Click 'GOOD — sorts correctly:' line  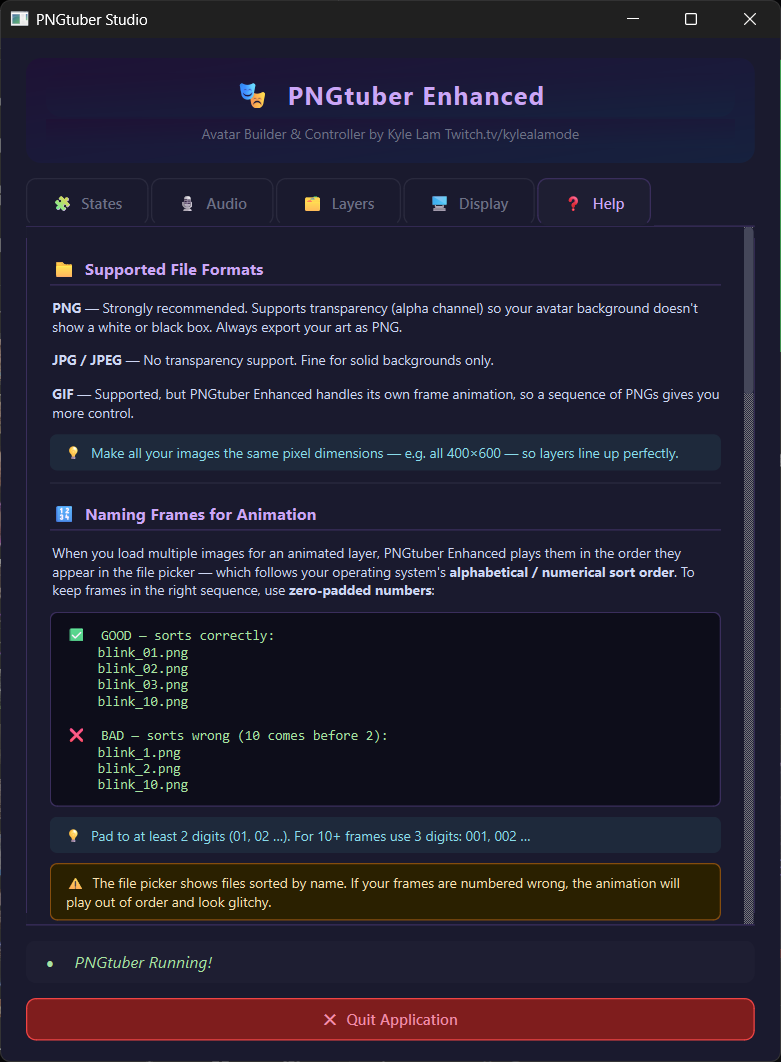188,635
